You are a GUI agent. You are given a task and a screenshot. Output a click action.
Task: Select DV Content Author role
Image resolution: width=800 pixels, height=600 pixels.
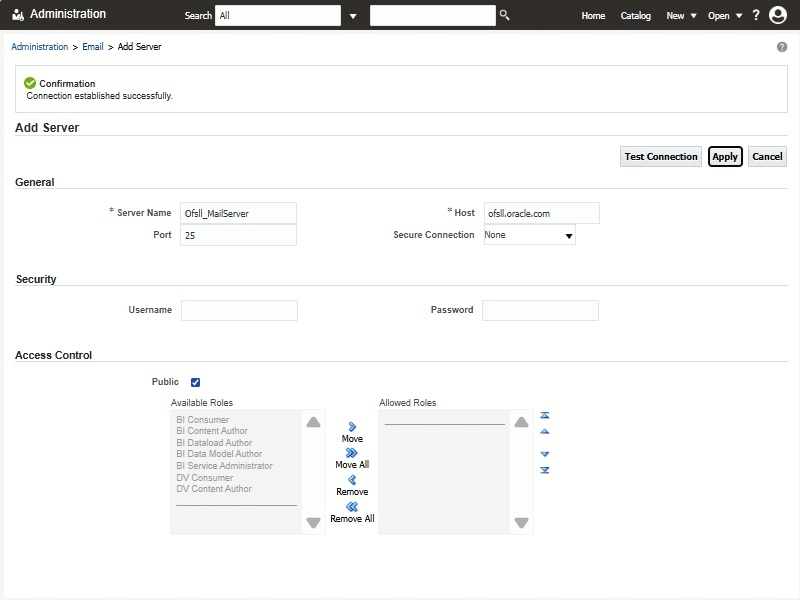[214, 489]
